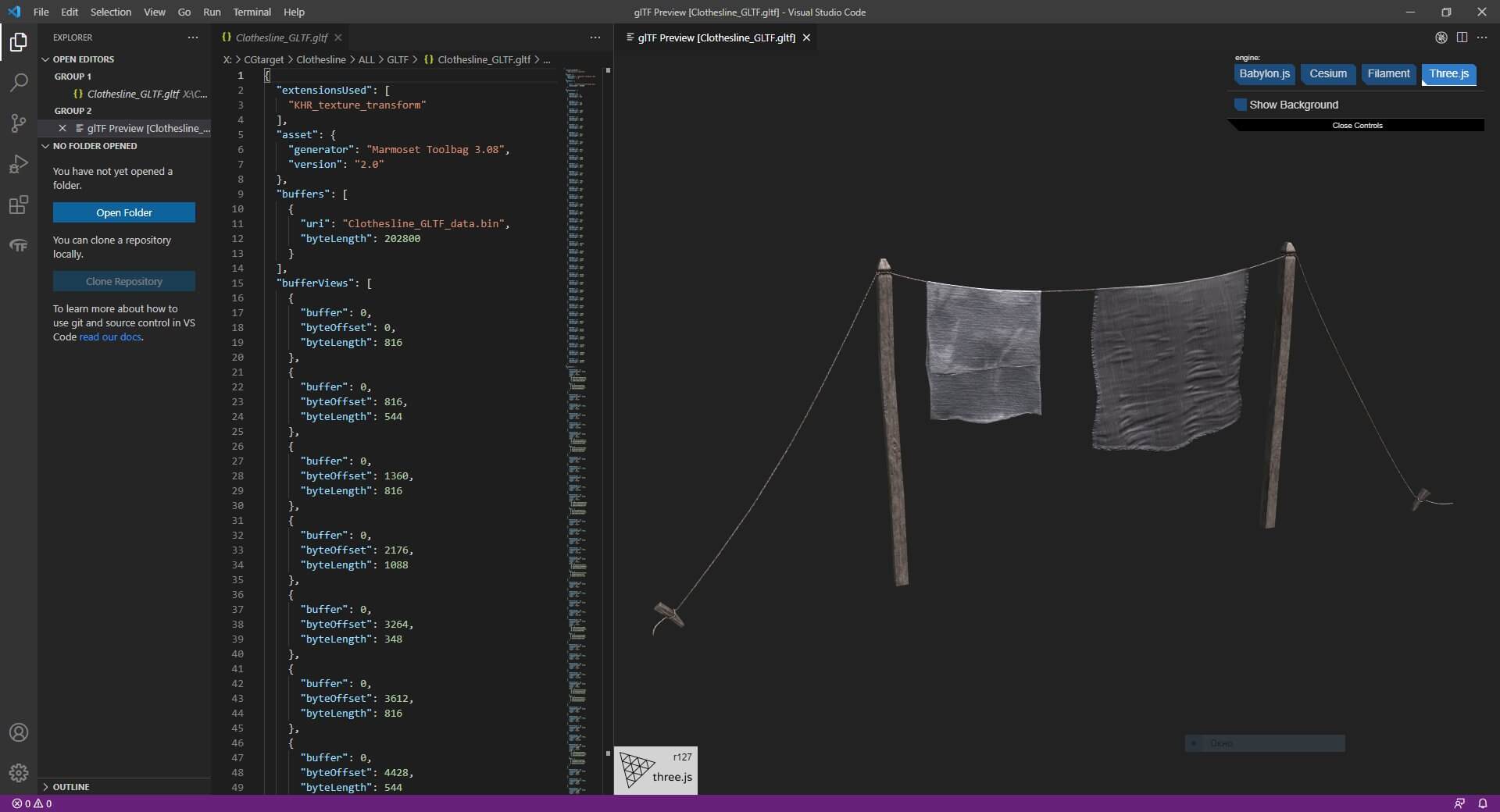
Task: Toggle the Show Background checkbox
Action: pos(1241,105)
